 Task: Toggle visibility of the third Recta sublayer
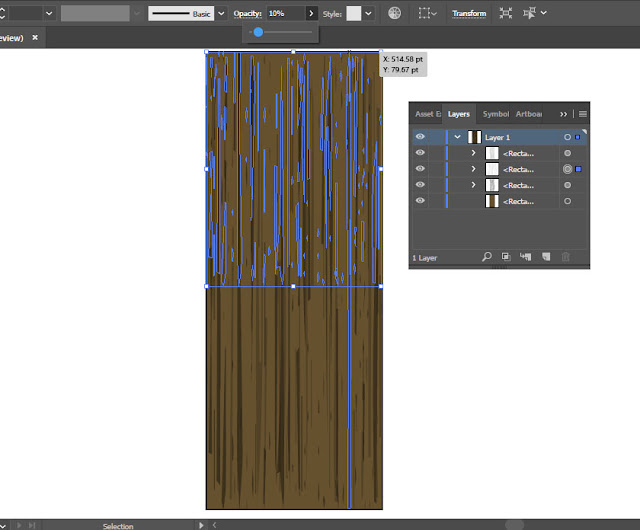[420, 185]
